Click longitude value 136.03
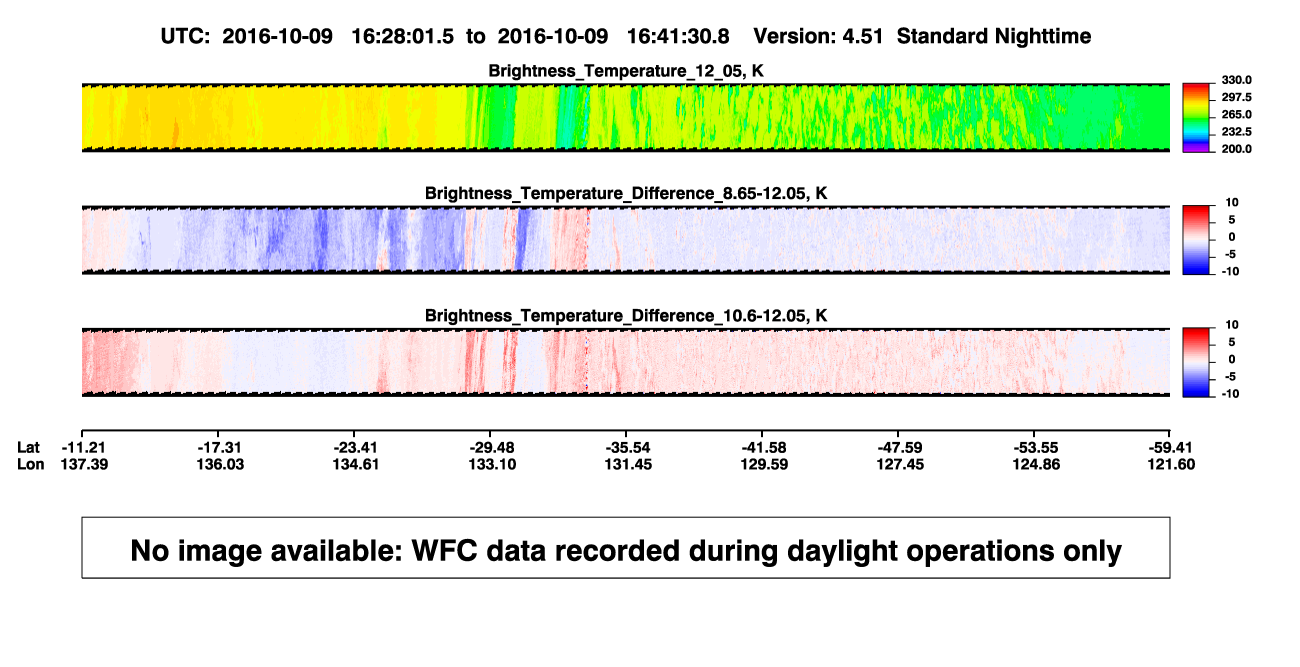Image resolution: width=1300 pixels, height=667 pixels. 221,464
